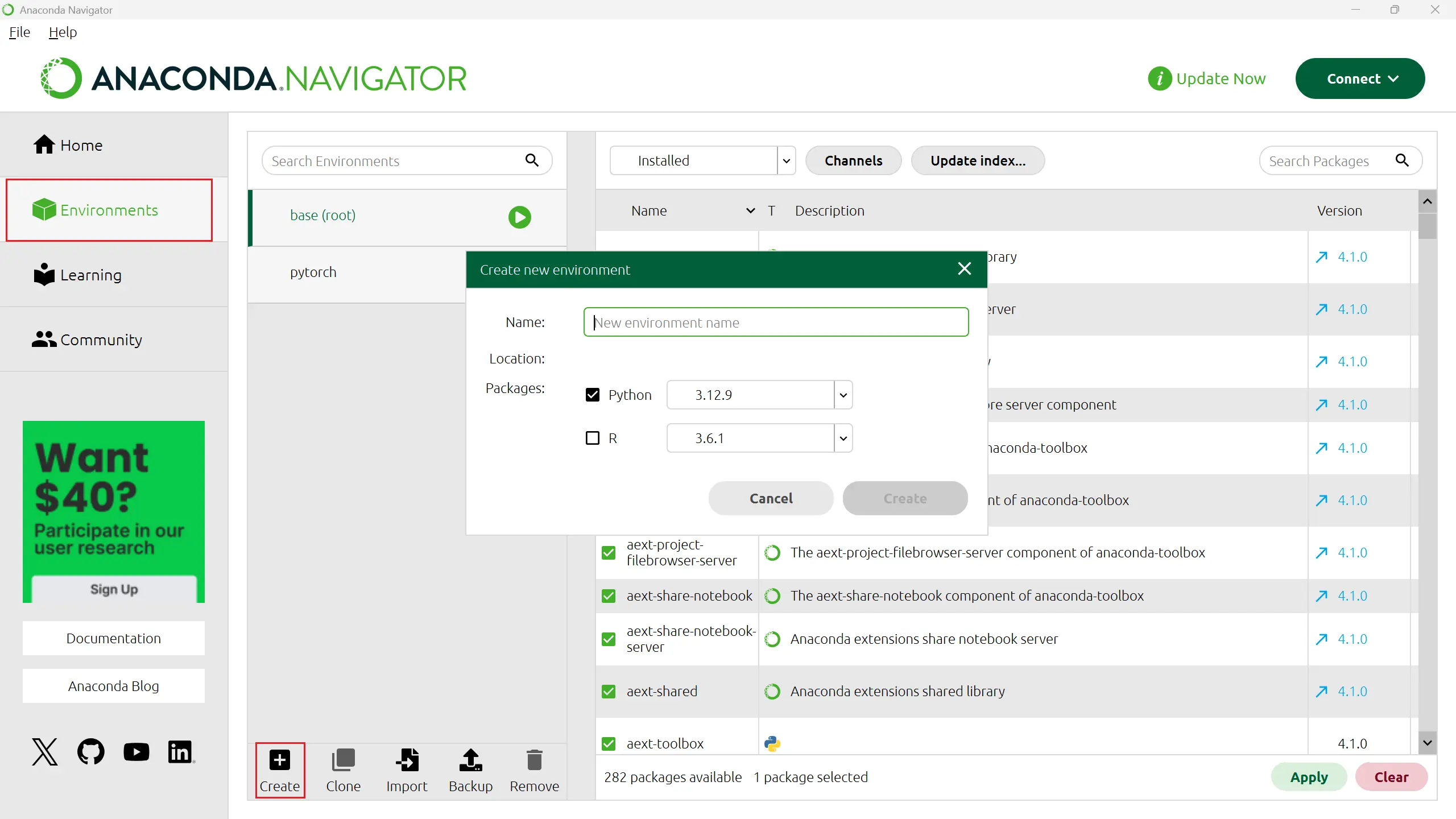Click the New environment name field
The image size is (1456, 819).
click(x=776, y=322)
